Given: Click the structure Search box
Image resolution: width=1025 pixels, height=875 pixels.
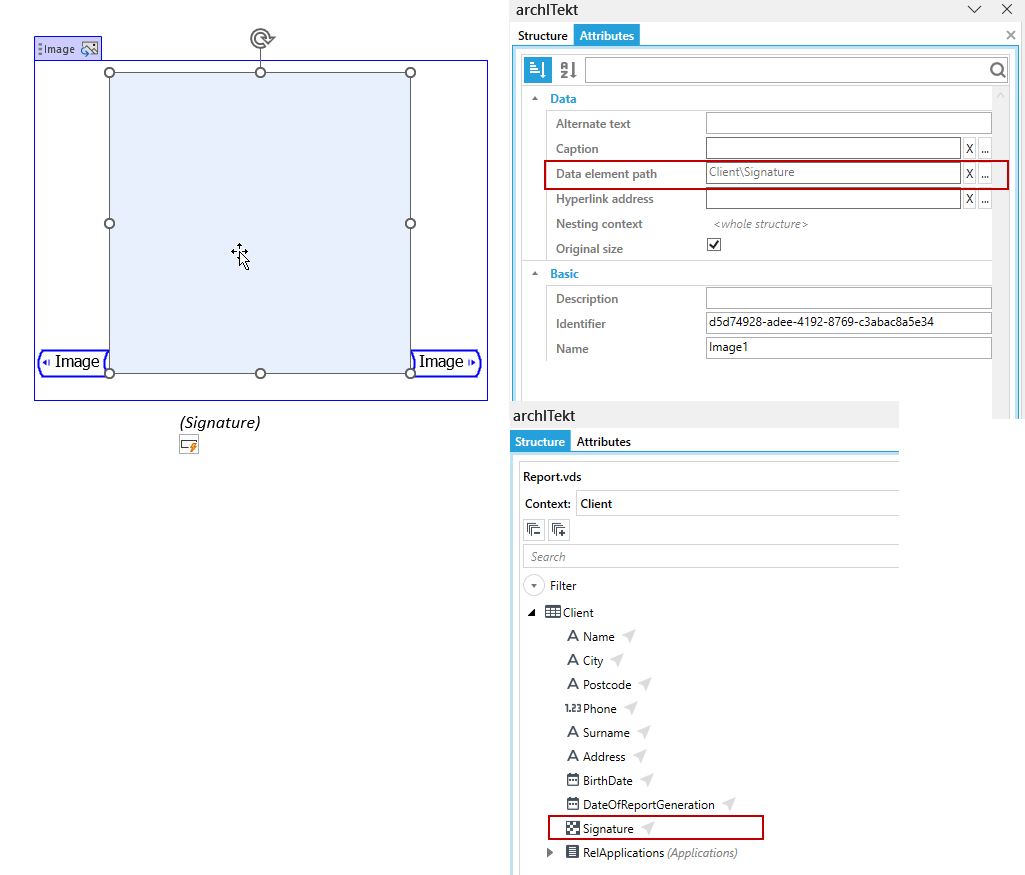Looking at the screenshot, I should (x=711, y=557).
